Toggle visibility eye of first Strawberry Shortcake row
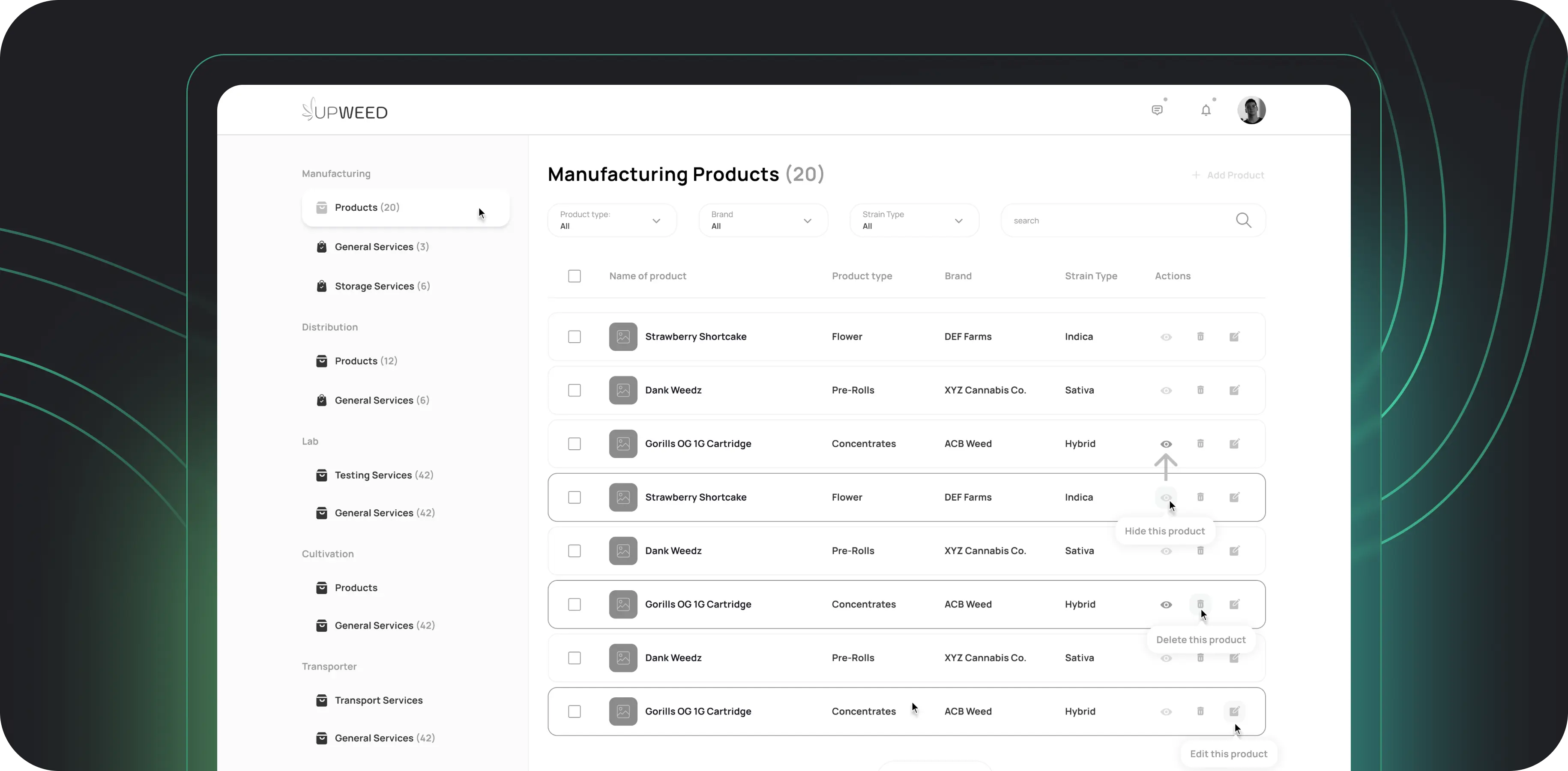The image size is (1568, 771). click(1166, 337)
